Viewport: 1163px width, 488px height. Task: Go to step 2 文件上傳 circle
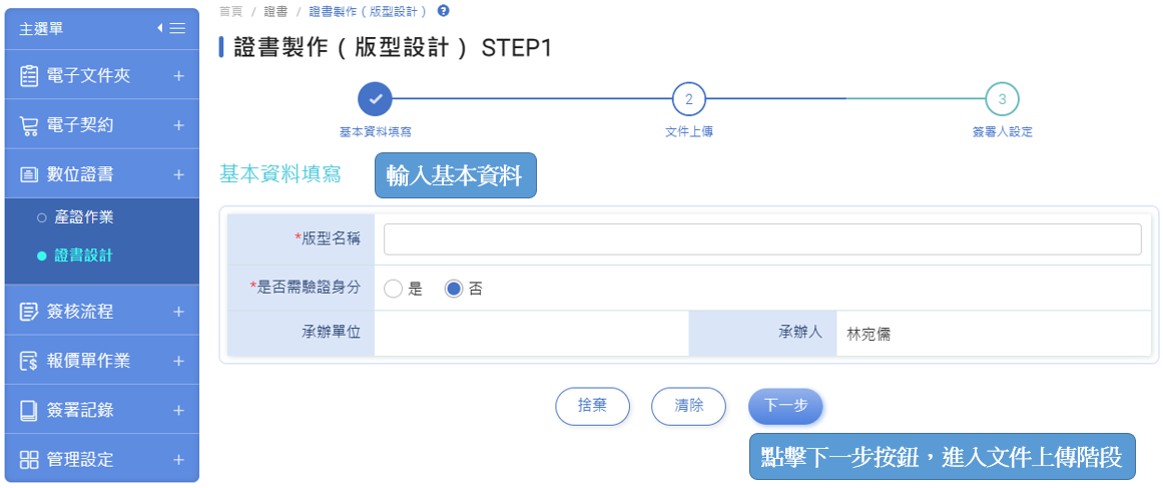point(689,99)
